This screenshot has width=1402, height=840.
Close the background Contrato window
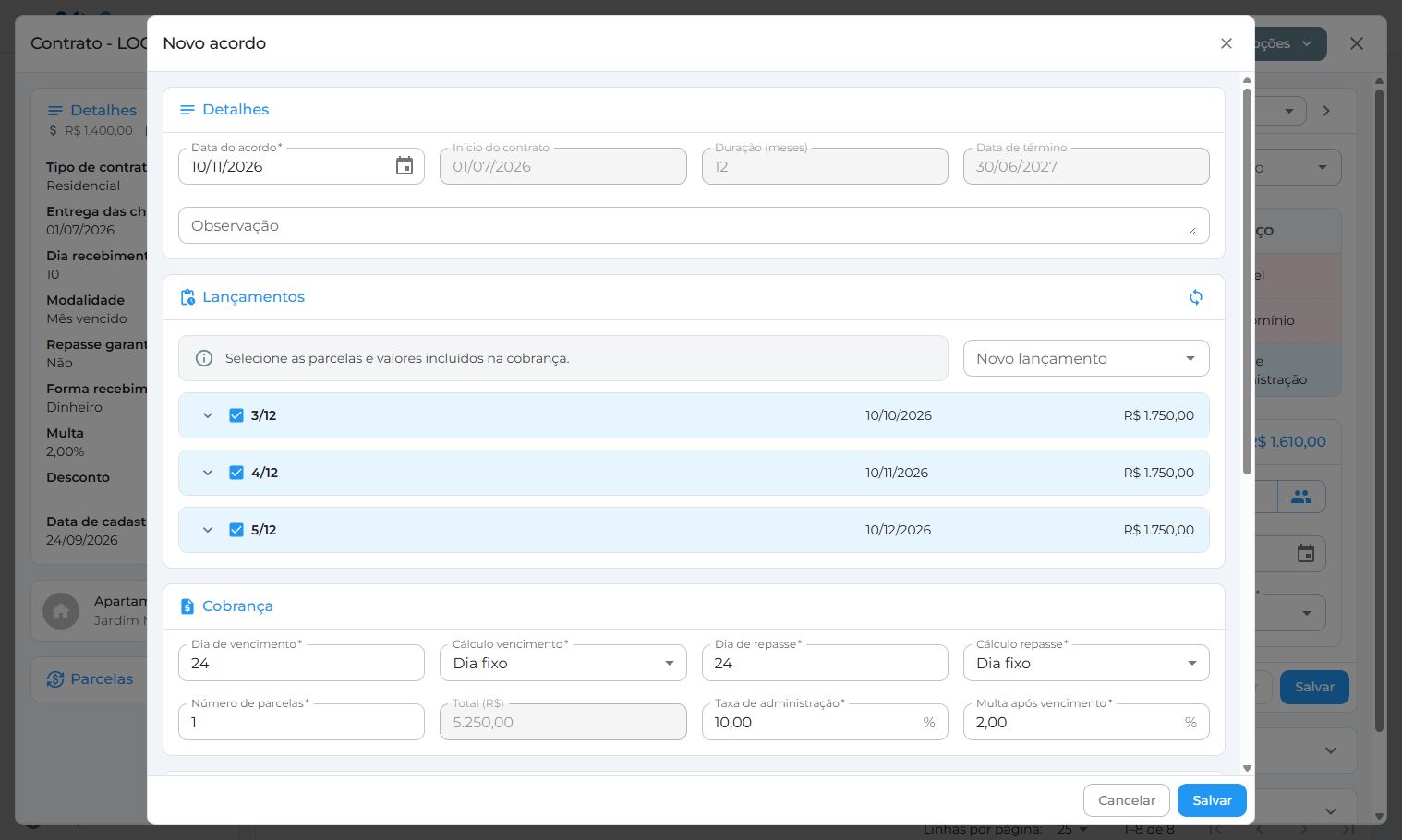coord(1357,43)
